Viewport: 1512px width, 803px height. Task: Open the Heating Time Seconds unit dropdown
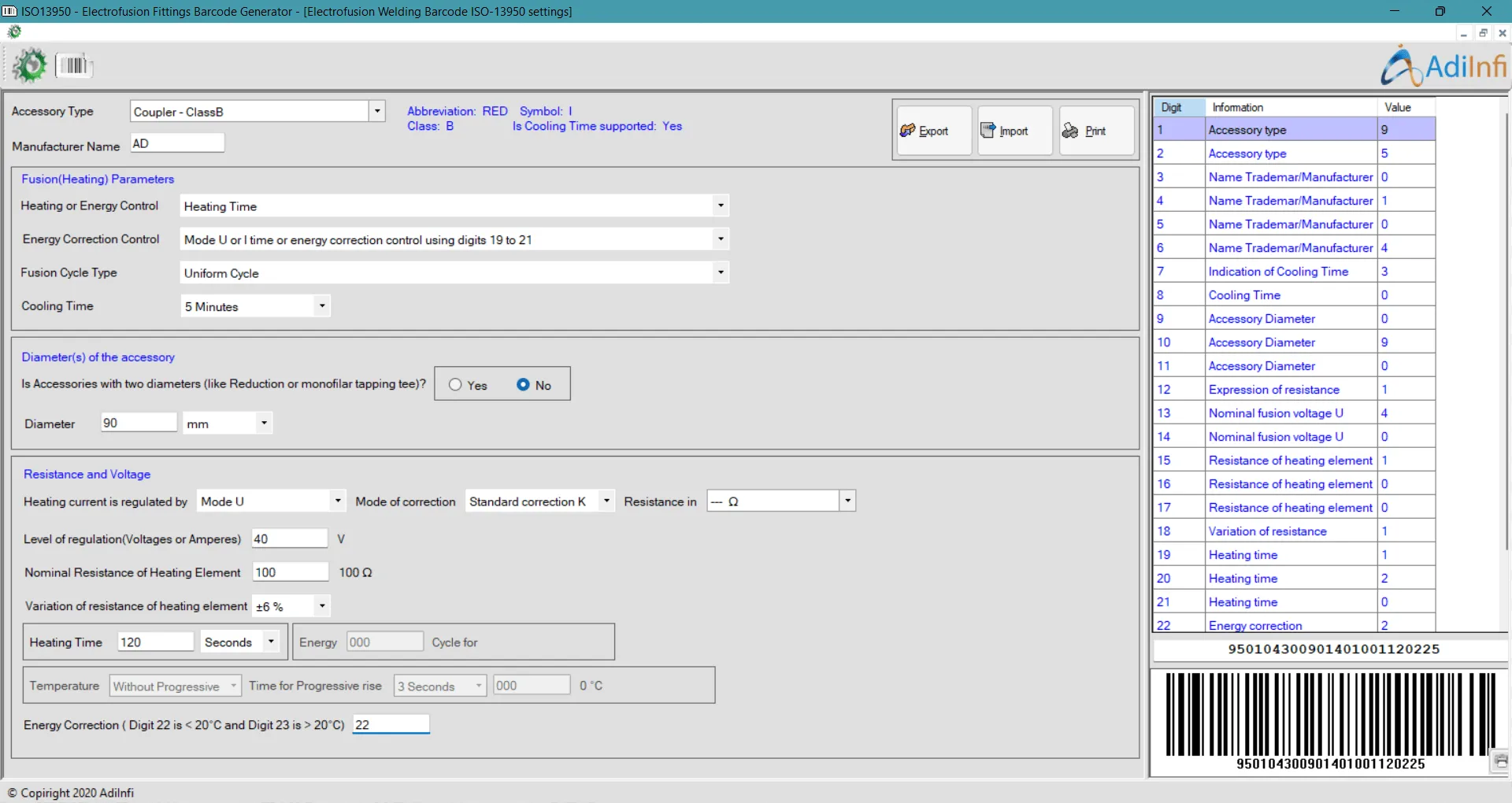point(271,642)
